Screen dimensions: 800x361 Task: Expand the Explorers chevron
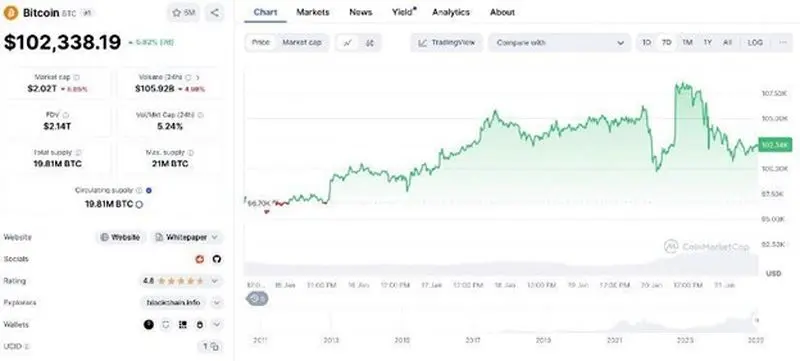click(217, 303)
